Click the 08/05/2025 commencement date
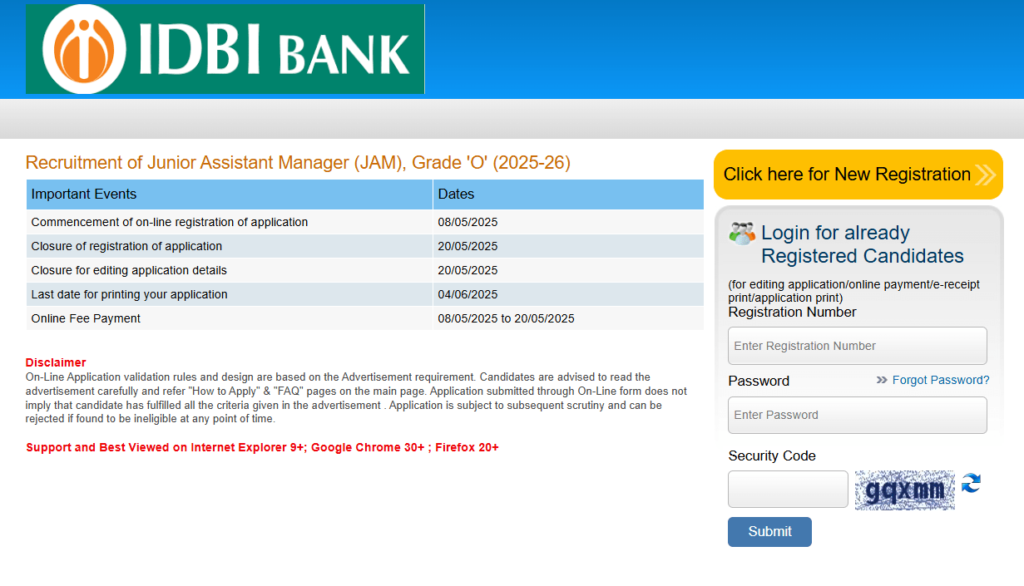 click(x=468, y=222)
